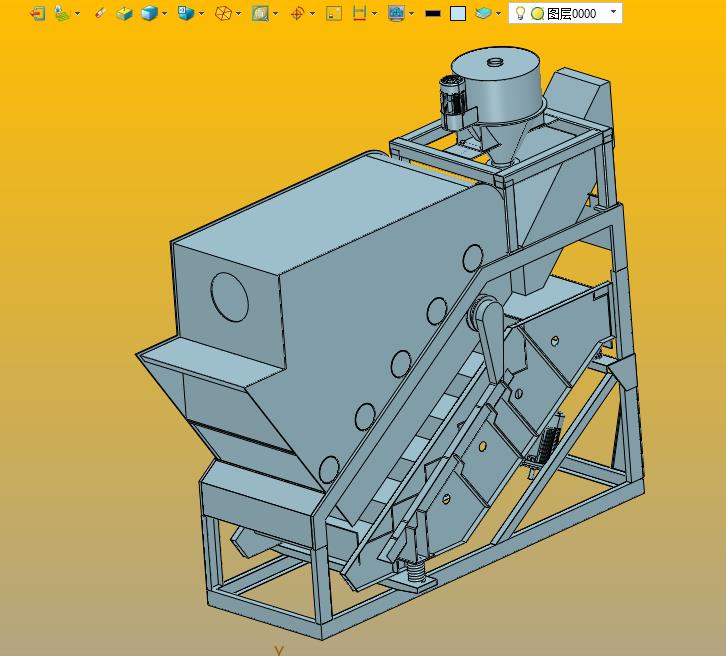Expand the stacked layers dropdown arrow
This screenshot has height=656, width=726.
pyautogui.click(x=498, y=13)
